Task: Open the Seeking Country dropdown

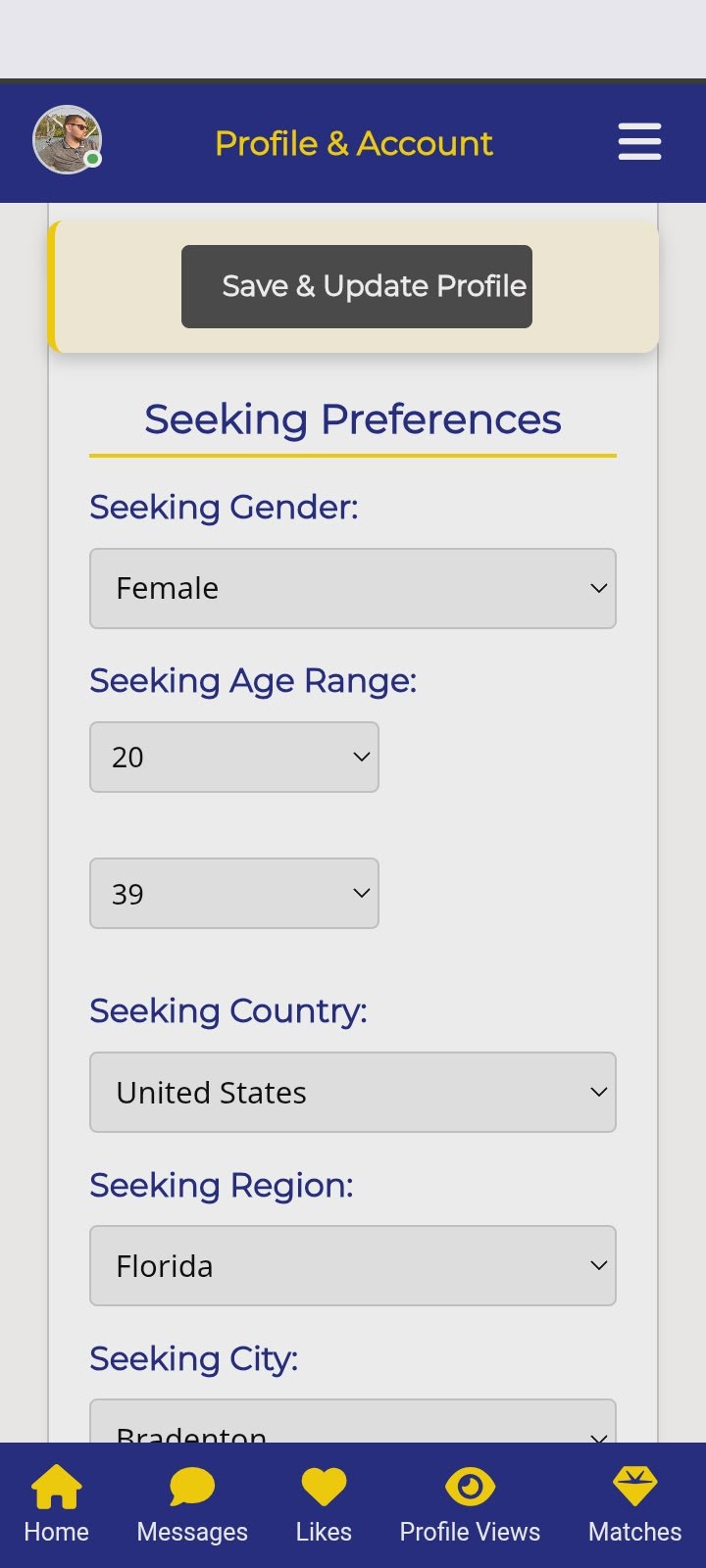Action: pos(353,1092)
